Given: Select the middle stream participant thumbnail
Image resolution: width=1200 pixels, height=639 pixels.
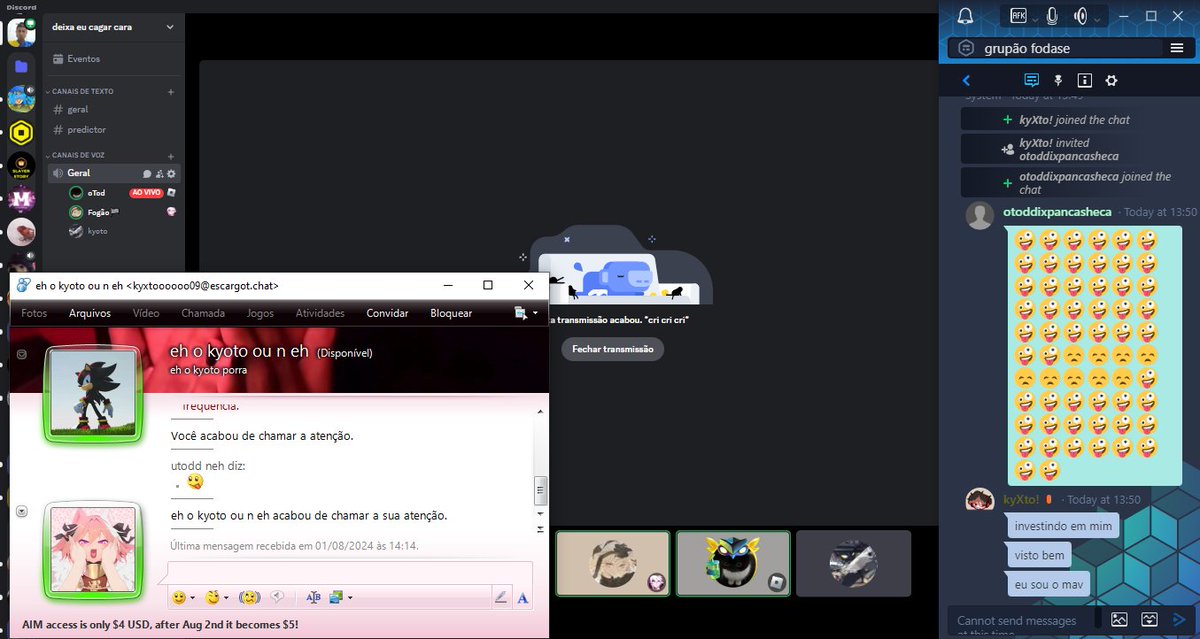Looking at the screenshot, I should pyautogui.click(x=733, y=563).
